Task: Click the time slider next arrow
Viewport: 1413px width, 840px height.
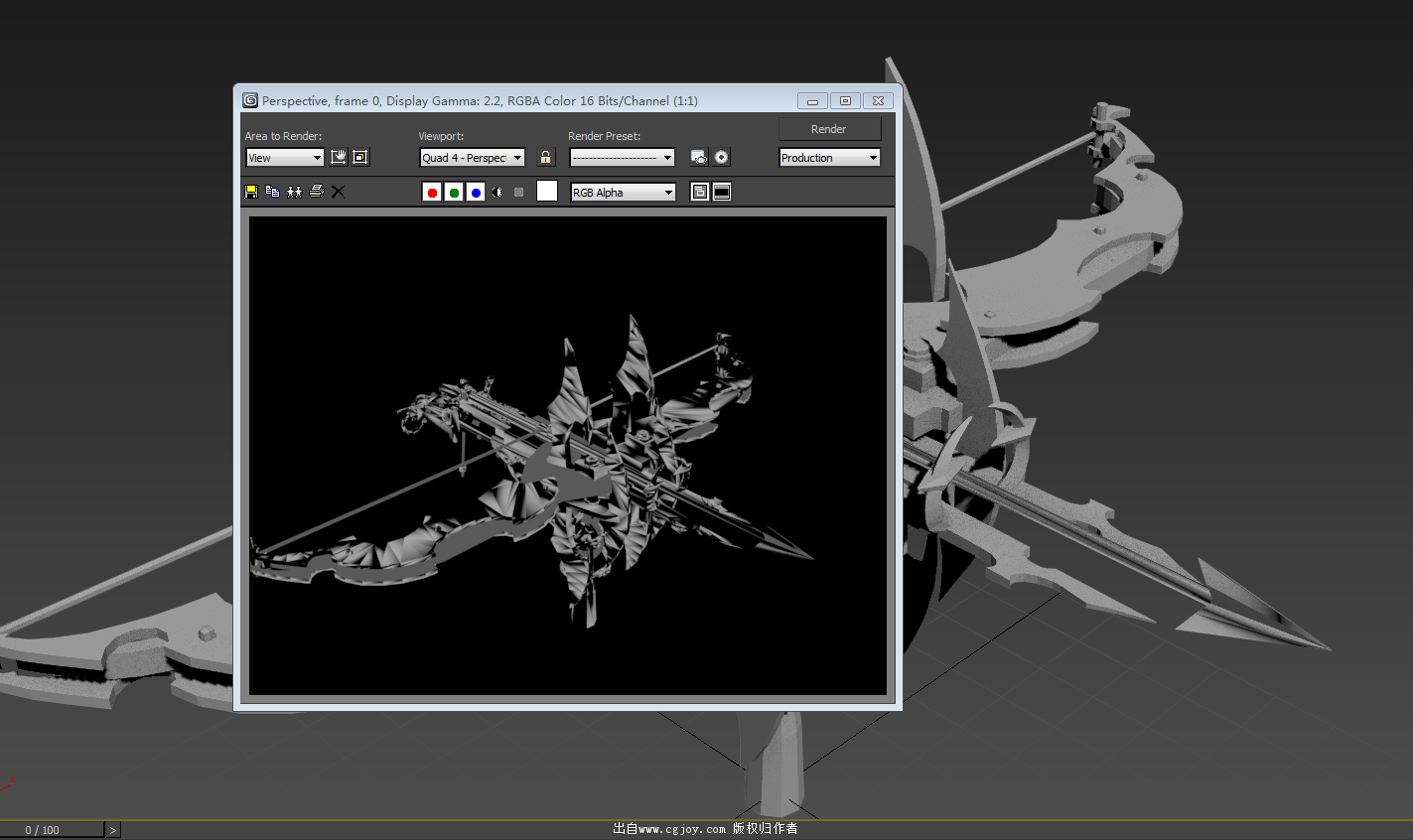Action: click(x=112, y=830)
